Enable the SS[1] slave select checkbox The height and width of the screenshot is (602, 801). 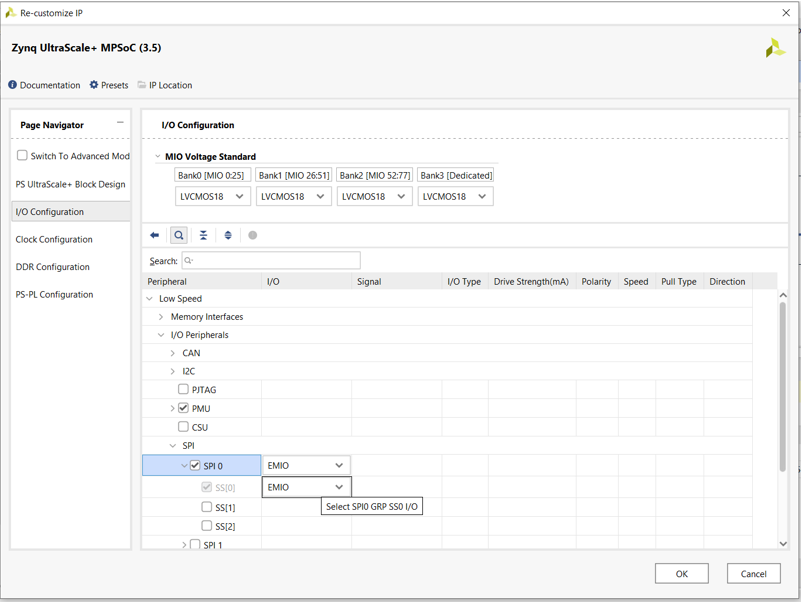[207, 506]
